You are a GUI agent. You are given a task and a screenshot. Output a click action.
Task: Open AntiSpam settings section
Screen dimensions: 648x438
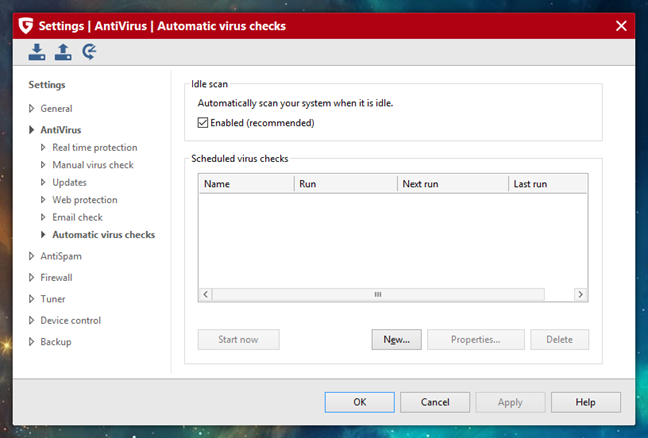coord(61,256)
